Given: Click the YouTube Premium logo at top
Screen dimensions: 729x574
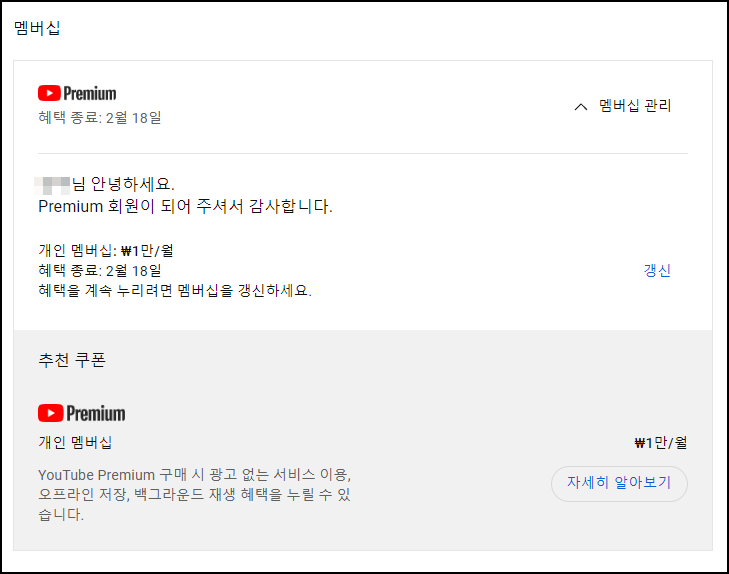Looking at the screenshot, I should 77,93.
